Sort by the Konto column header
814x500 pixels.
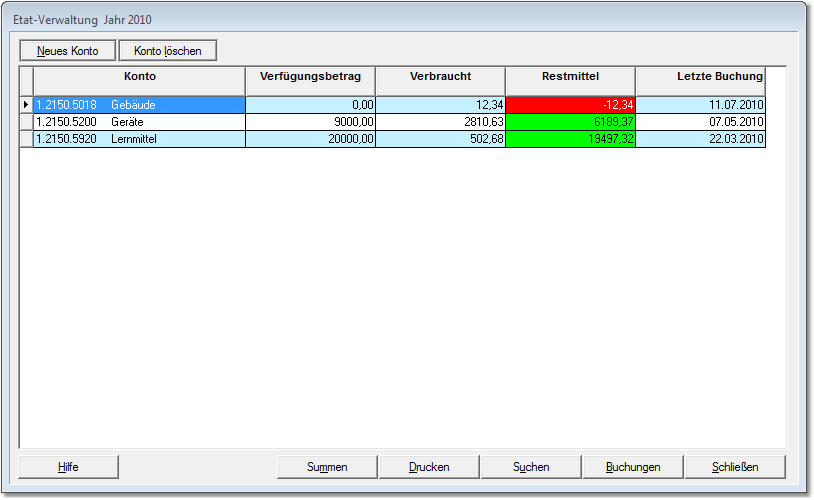139,77
